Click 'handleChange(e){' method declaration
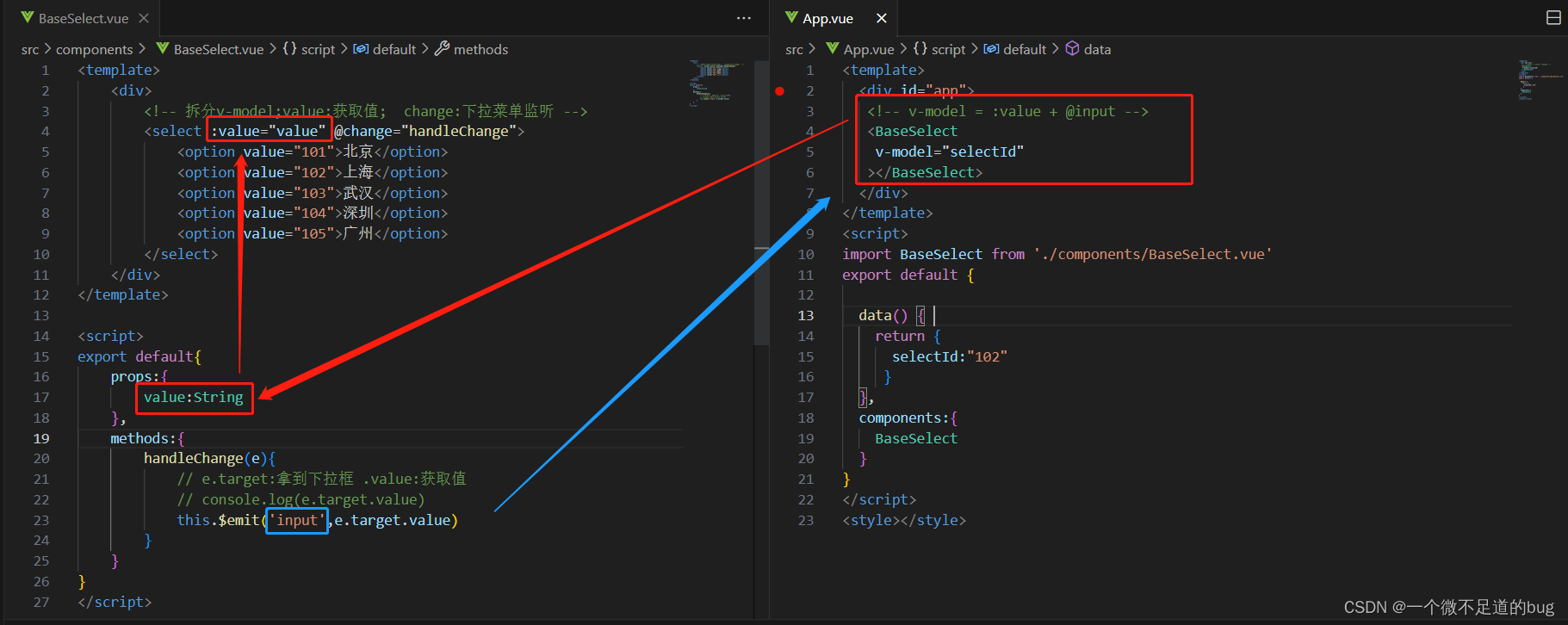The image size is (1568, 625). pos(209,458)
